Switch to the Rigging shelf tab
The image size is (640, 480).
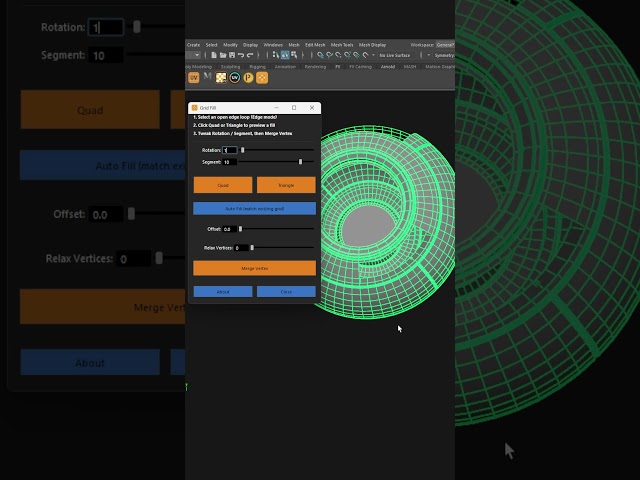257,67
